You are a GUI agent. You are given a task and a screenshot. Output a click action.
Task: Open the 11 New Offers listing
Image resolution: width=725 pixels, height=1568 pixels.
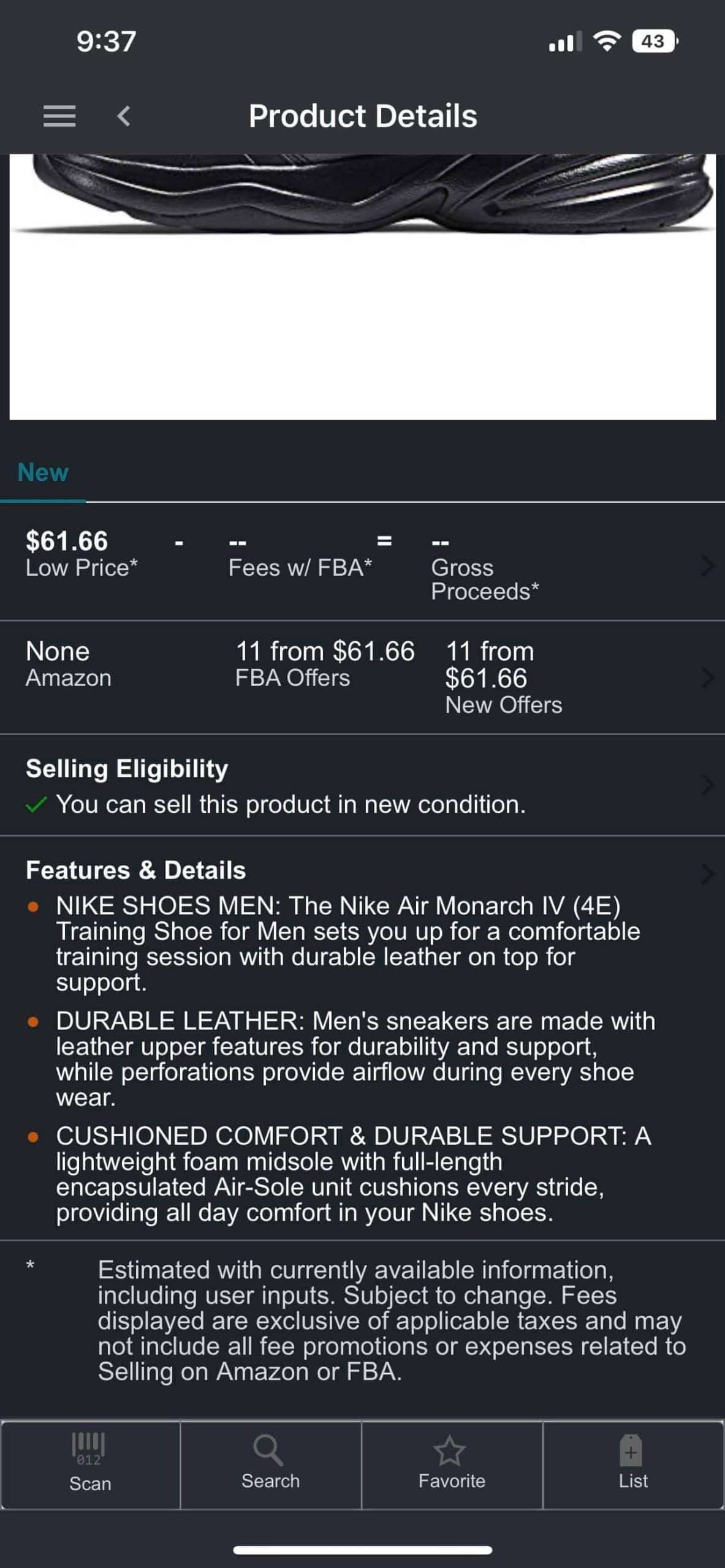(x=503, y=677)
